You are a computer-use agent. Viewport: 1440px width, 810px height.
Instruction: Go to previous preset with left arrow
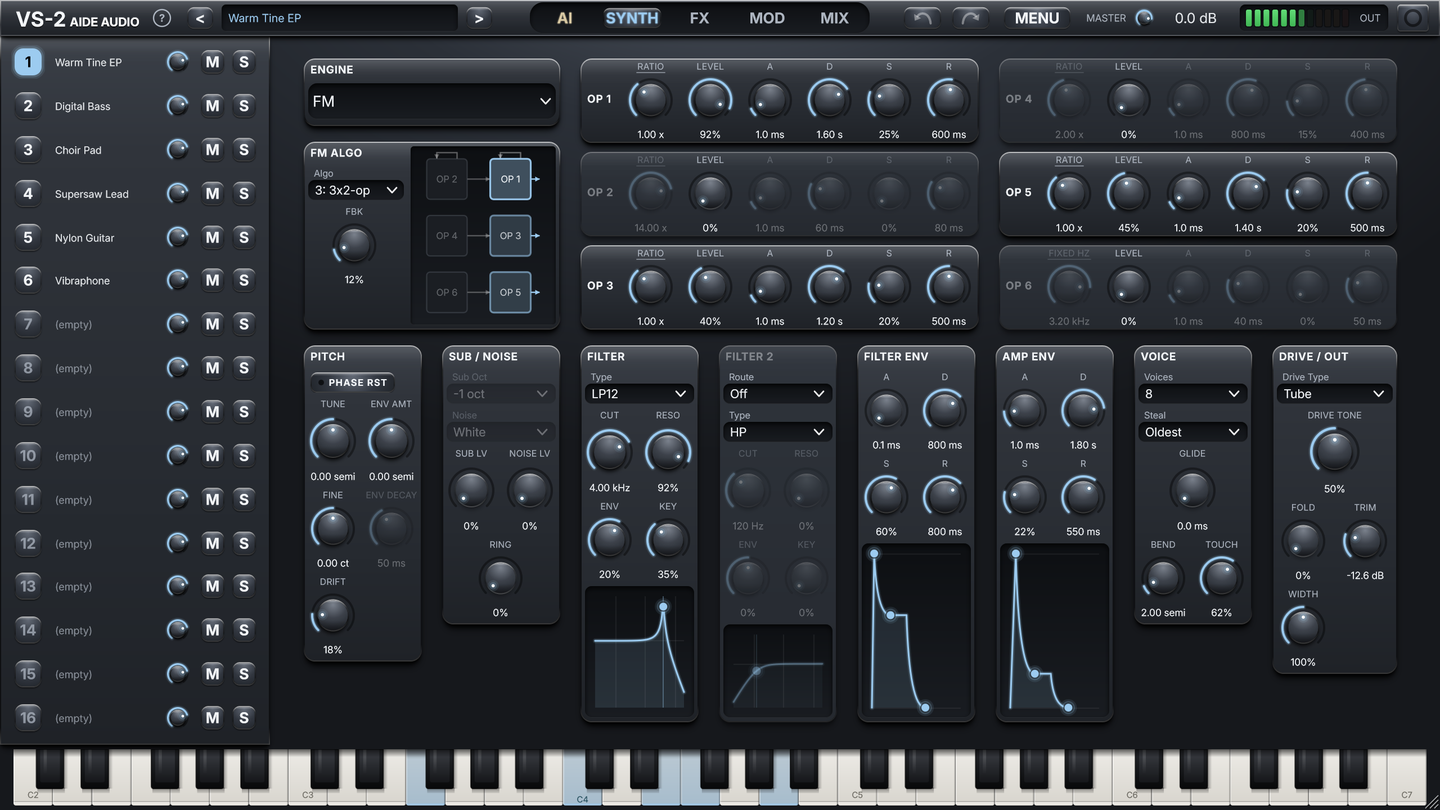[201, 18]
